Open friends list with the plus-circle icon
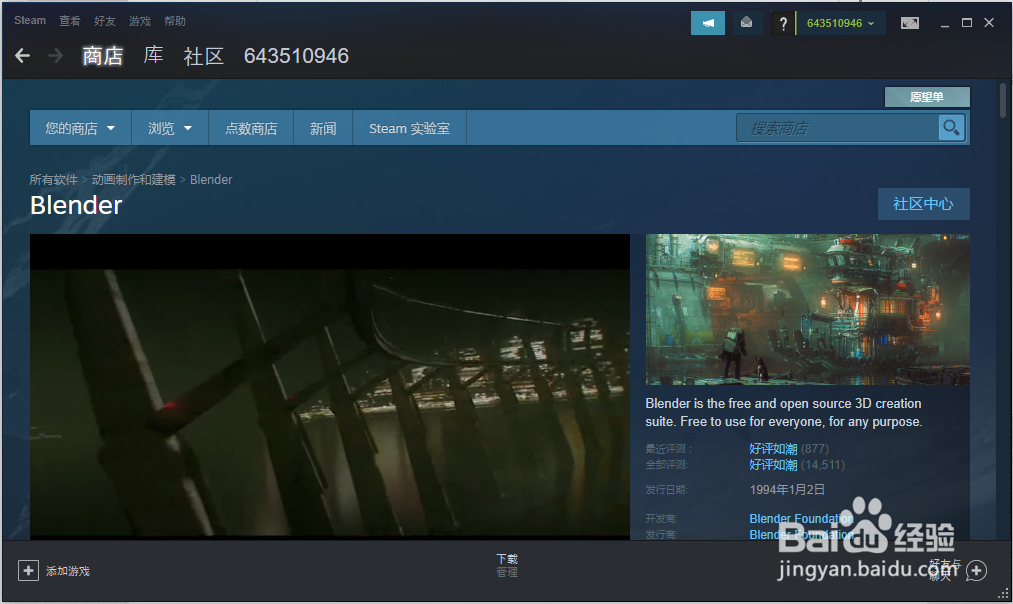The width and height of the screenshot is (1013, 604). [976, 570]
